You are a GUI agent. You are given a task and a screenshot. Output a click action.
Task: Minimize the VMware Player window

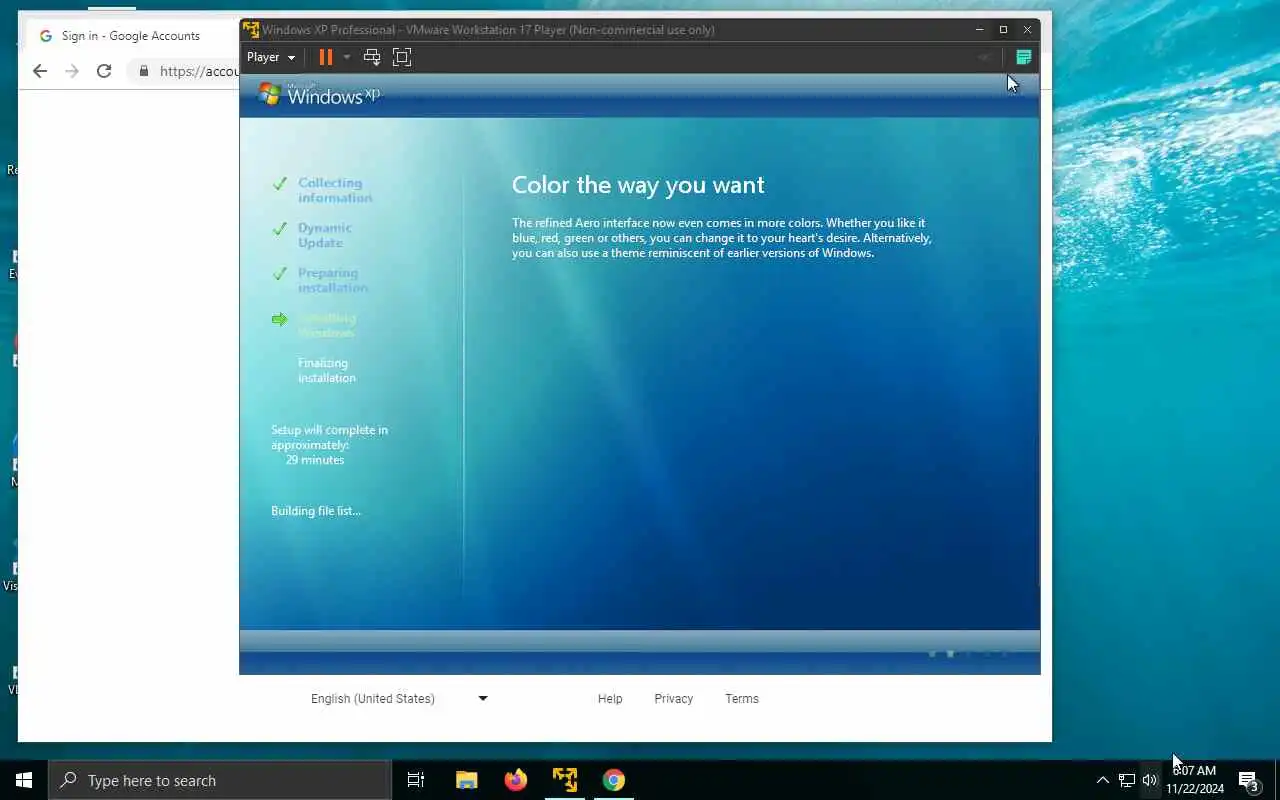tap(979, 29)
